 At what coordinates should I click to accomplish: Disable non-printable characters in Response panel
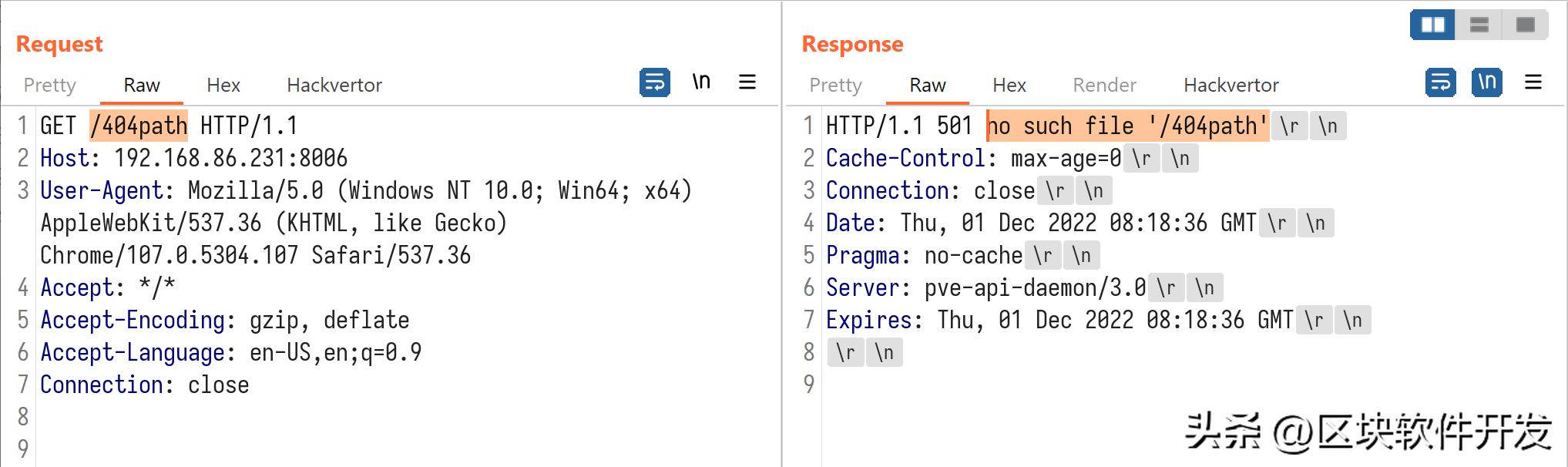click(x=1487, y=82)
